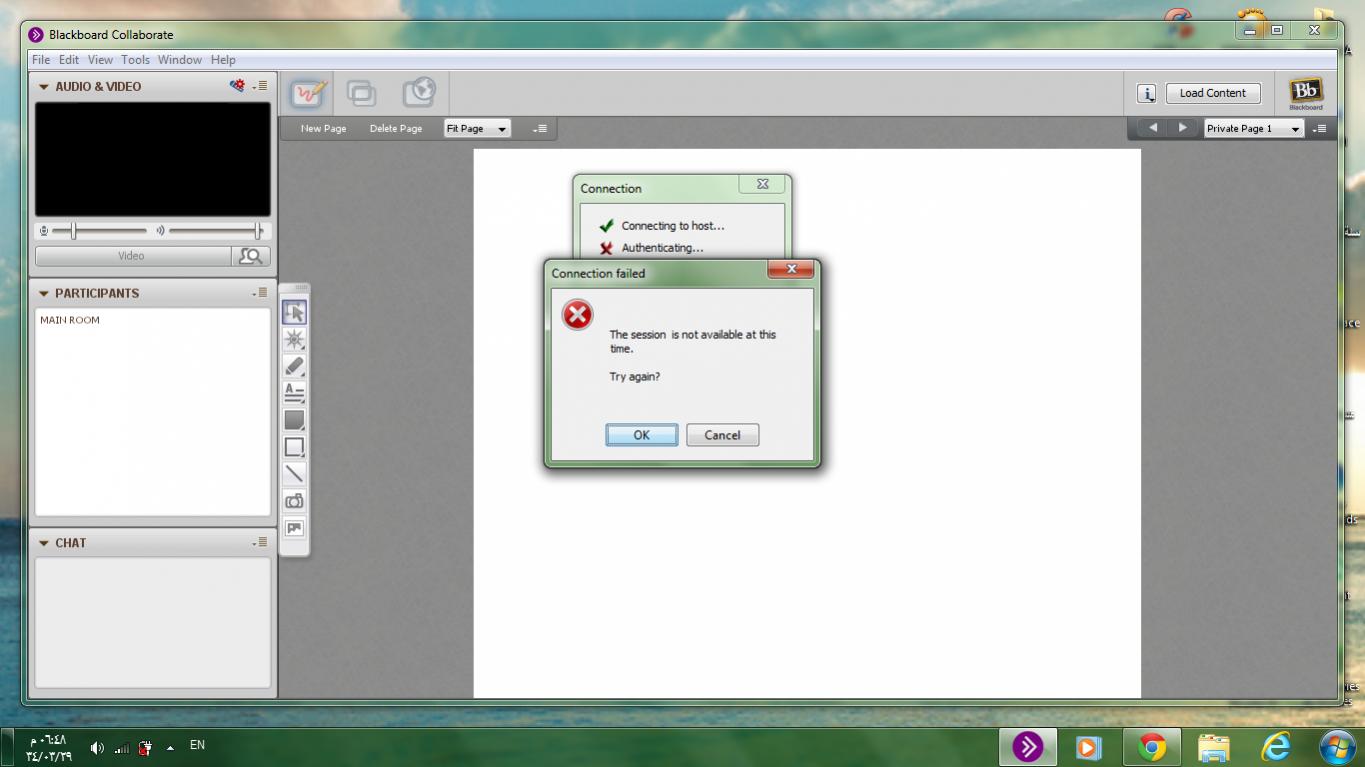Switch to application sharing mode
The width and height of the screenshot is (1365, 767).
pyautogui.click(x=361, y=93)
